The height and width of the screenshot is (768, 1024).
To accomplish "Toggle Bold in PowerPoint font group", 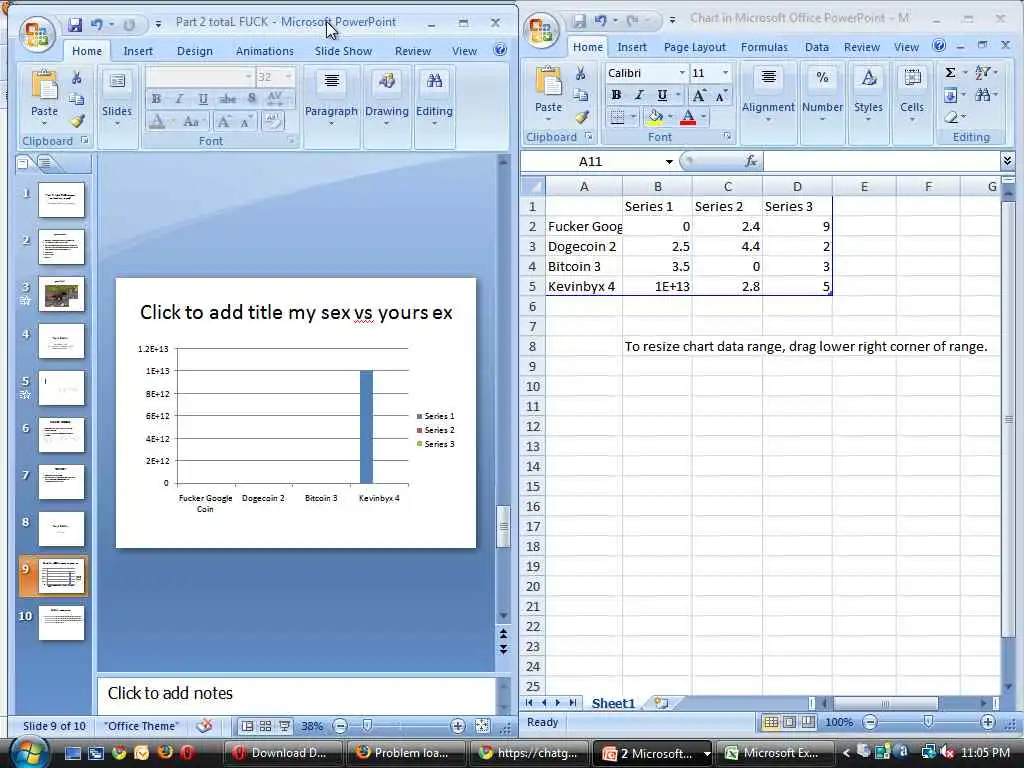I will (x=156, y=99).
